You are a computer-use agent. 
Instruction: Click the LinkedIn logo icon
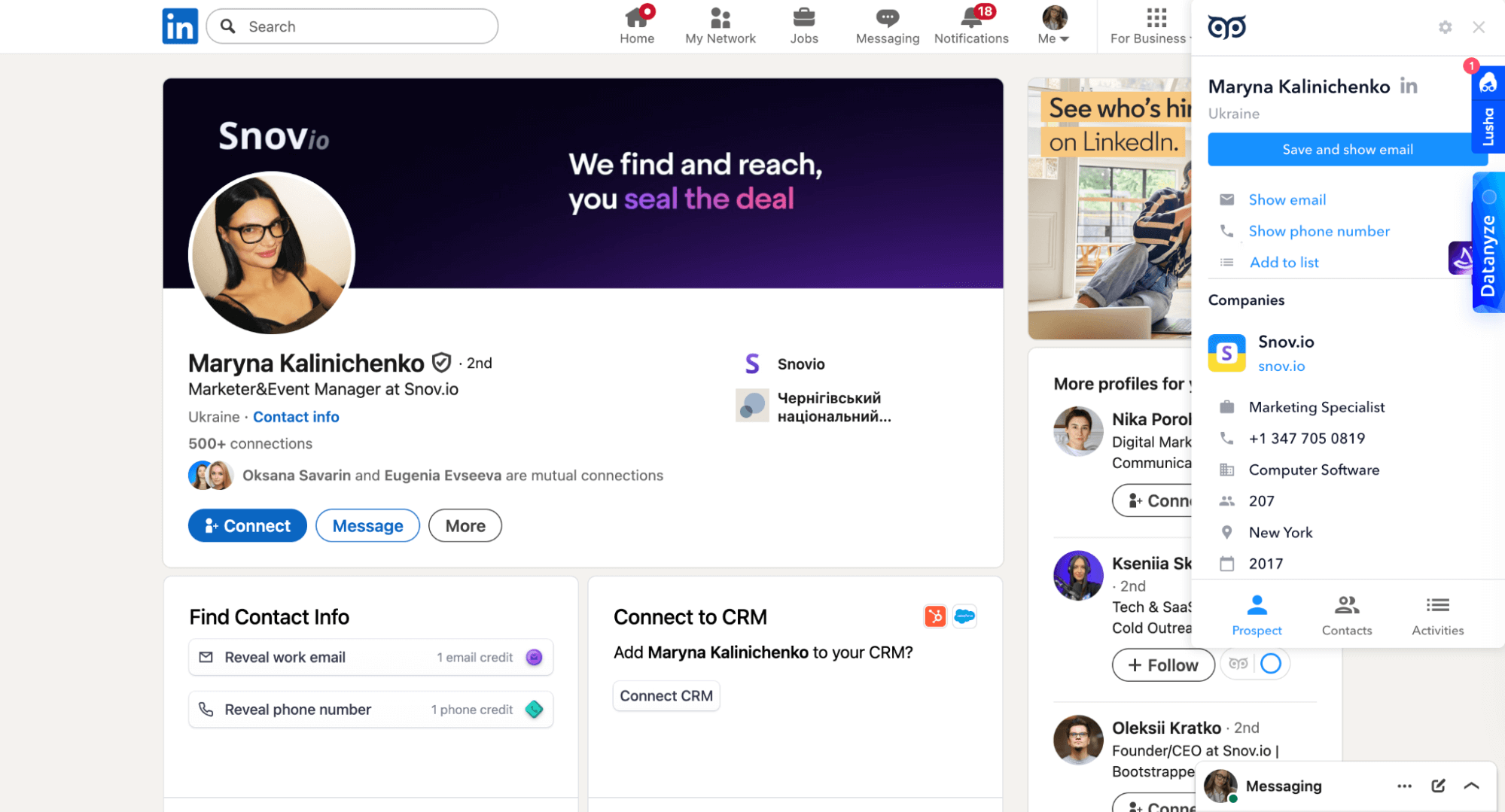180,26
